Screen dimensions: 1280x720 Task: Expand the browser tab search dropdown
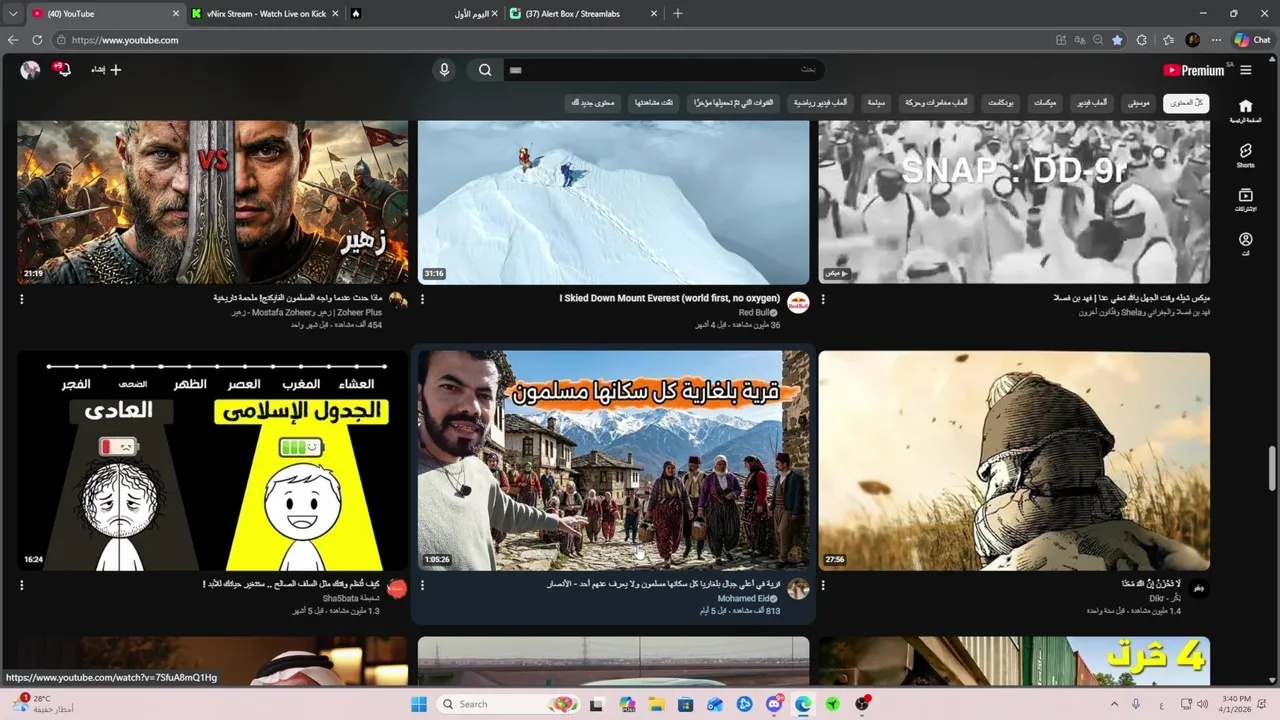click(x=12, y=14)
